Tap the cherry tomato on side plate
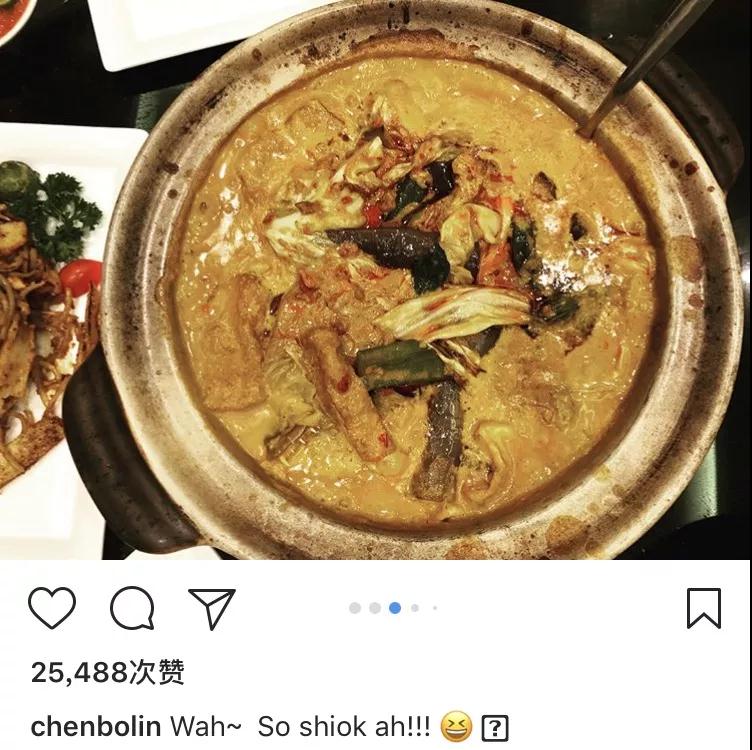Screen dimensions: 752x750 tap(80, 277)
